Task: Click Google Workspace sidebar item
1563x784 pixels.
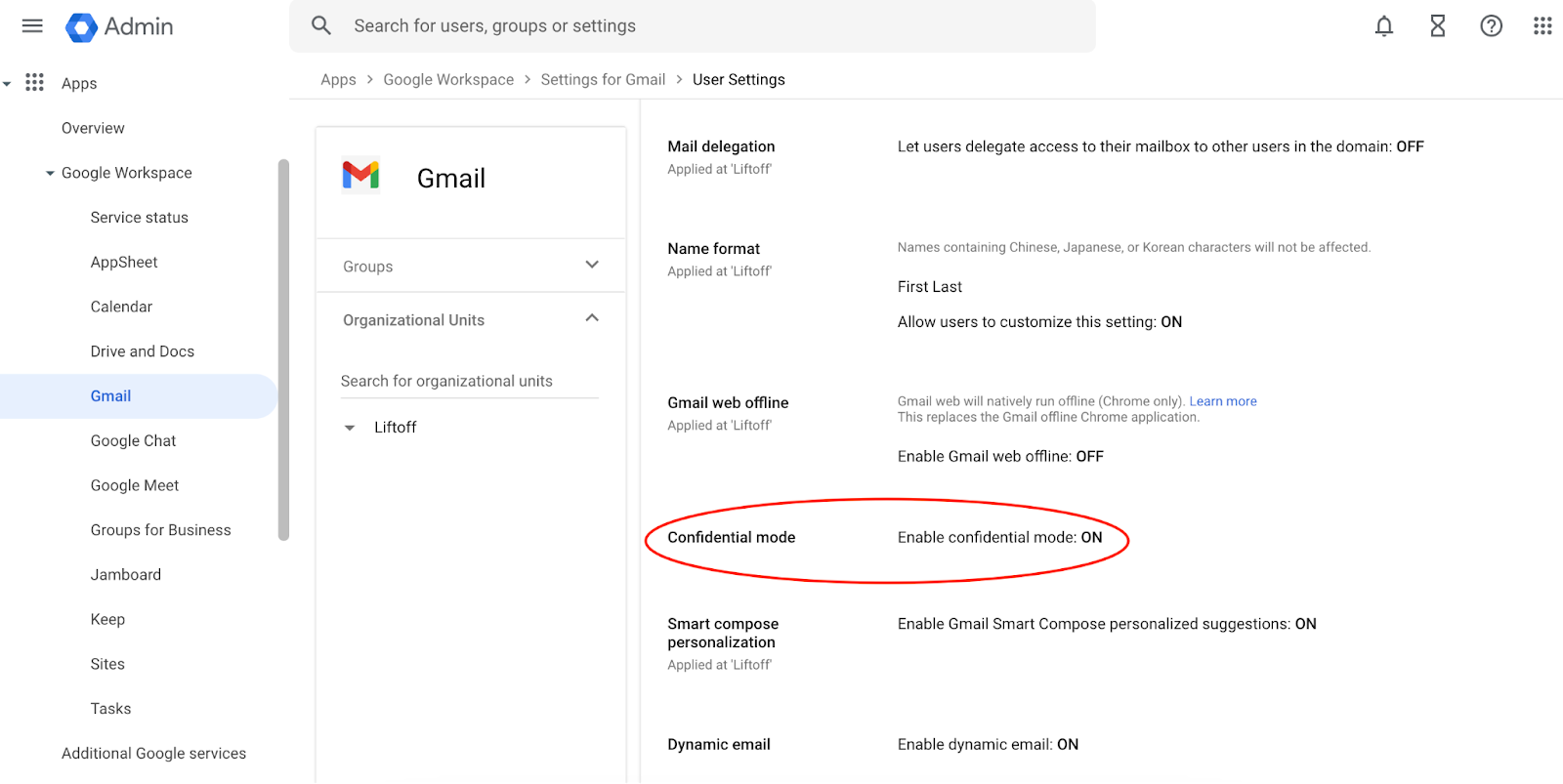Action: tap(126, 173)
